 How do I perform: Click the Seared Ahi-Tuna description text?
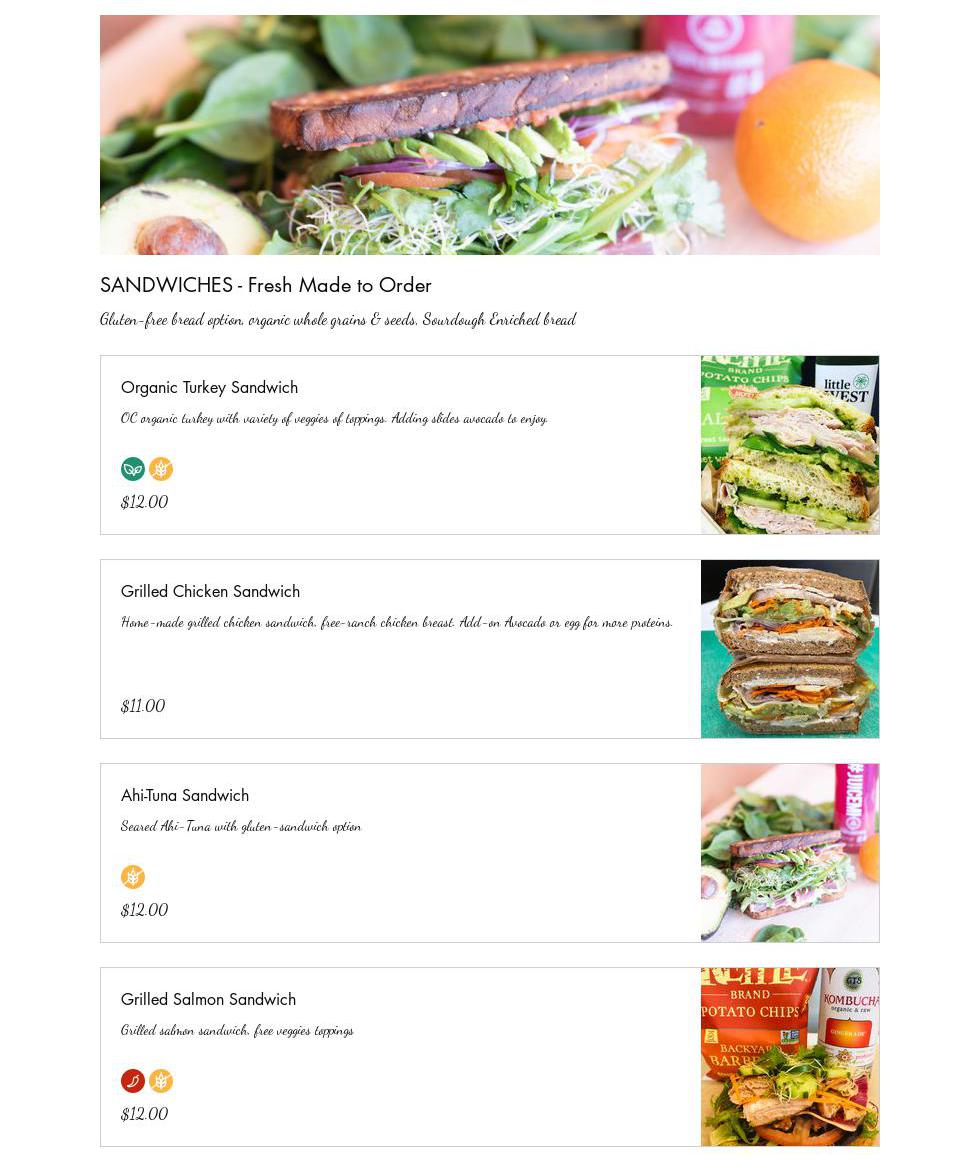coord(241,826)
